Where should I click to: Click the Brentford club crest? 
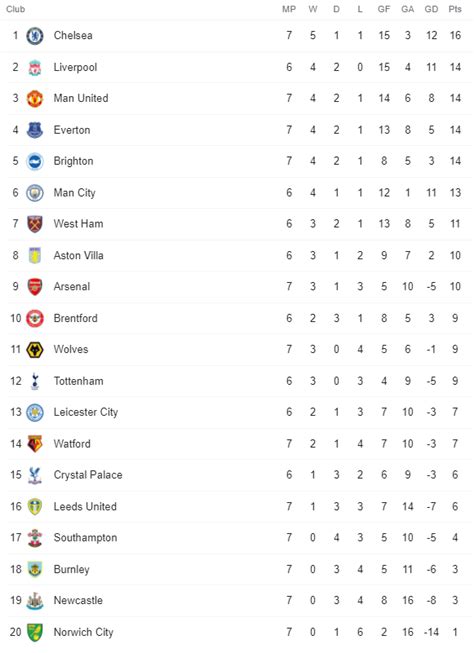pyautogui.click(x=35, y=319)
